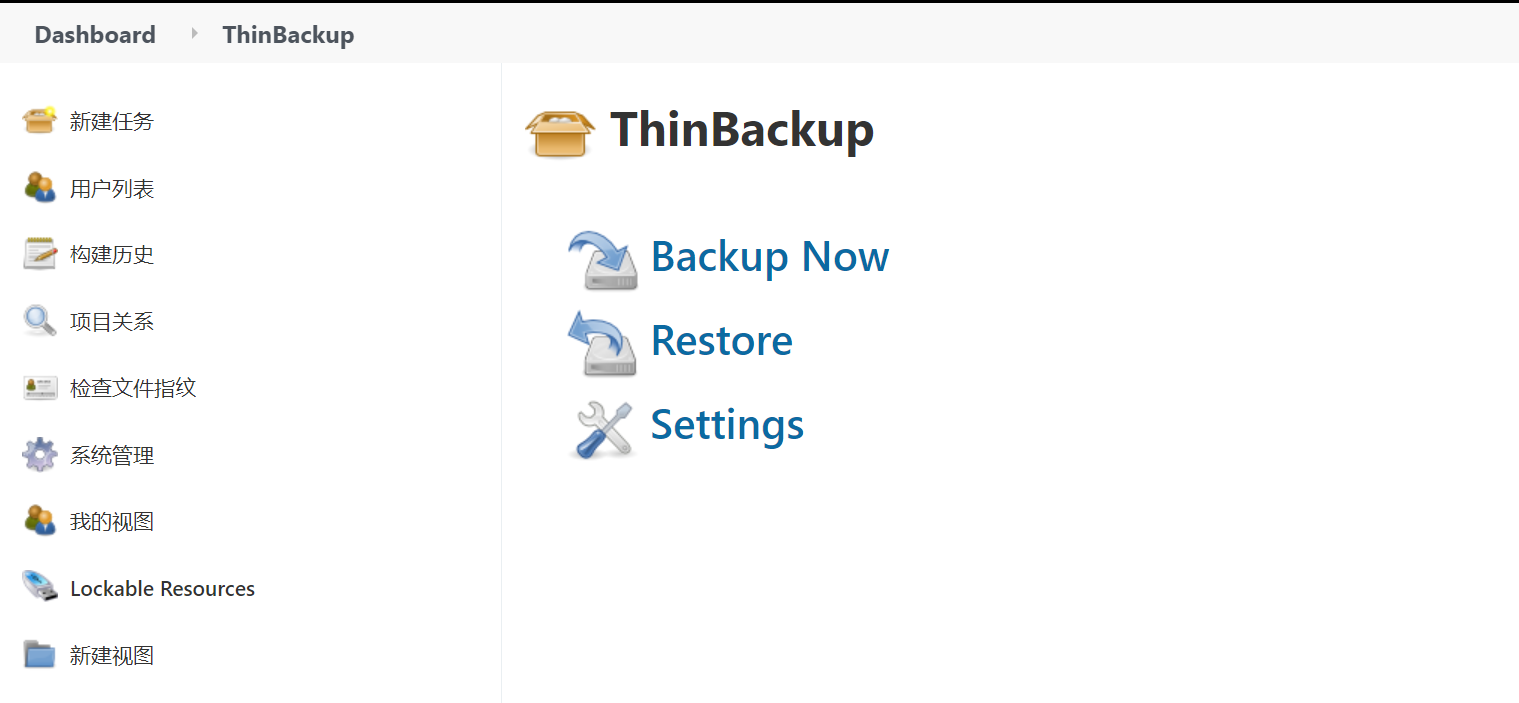Click the 项目关系 magnifier icon
Viewport: 1519px width, 703px height.
click(x=40, y=321)
